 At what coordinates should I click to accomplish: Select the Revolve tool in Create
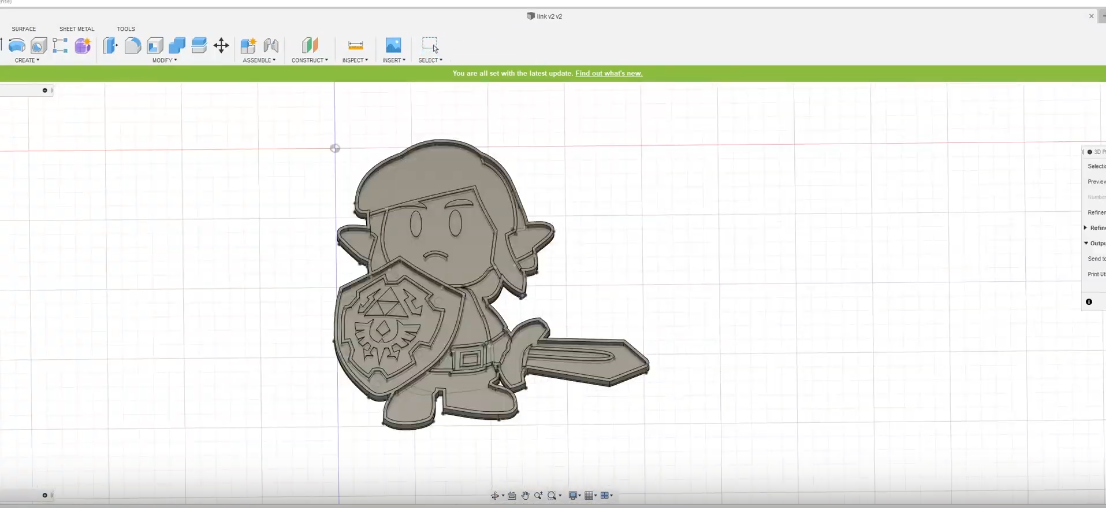pos(17,46)
